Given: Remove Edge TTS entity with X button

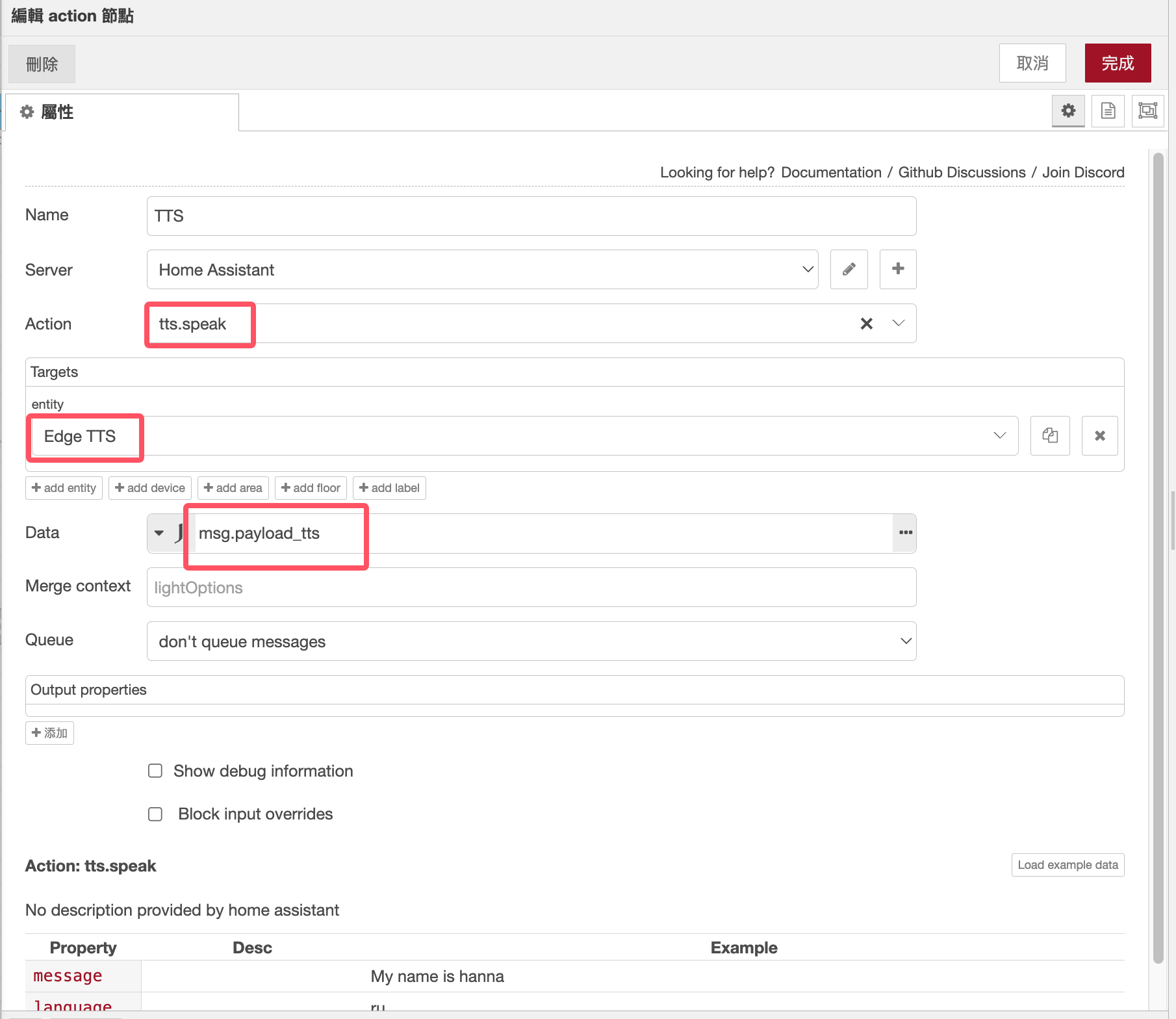Looking at the screenshot, I should 1099,435.
